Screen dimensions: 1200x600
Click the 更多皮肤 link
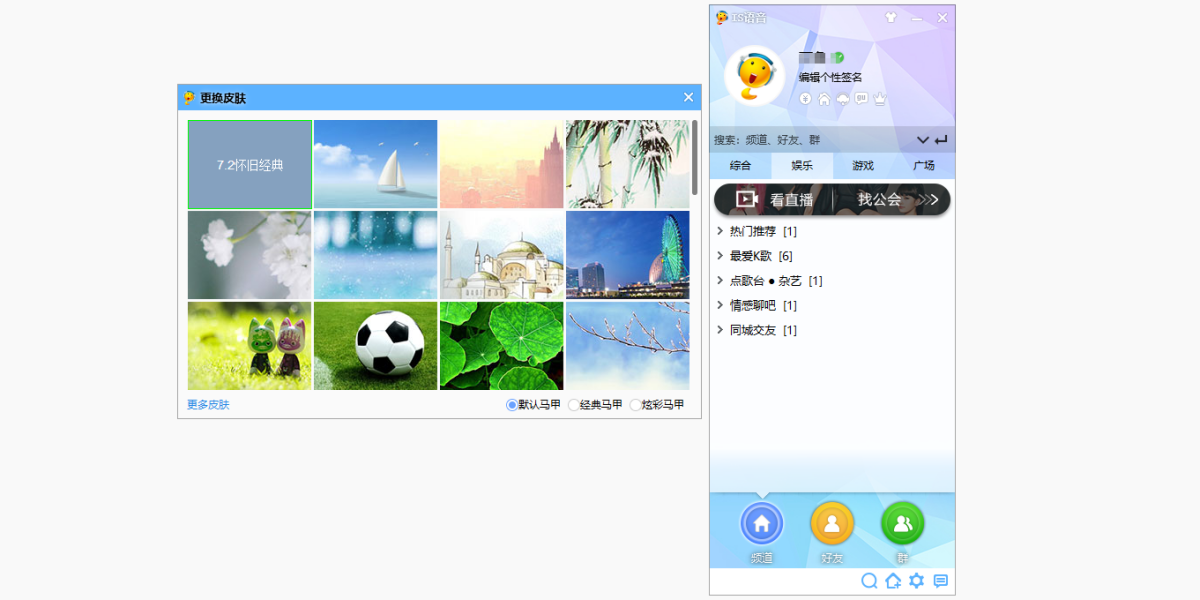click(208, 405)
